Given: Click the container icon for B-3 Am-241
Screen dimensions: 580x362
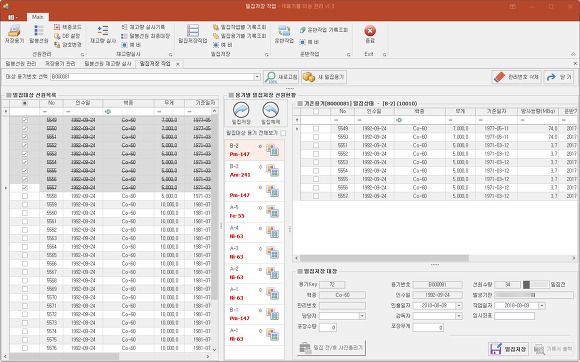Looking at the screenshot, I should coord(273,171).
